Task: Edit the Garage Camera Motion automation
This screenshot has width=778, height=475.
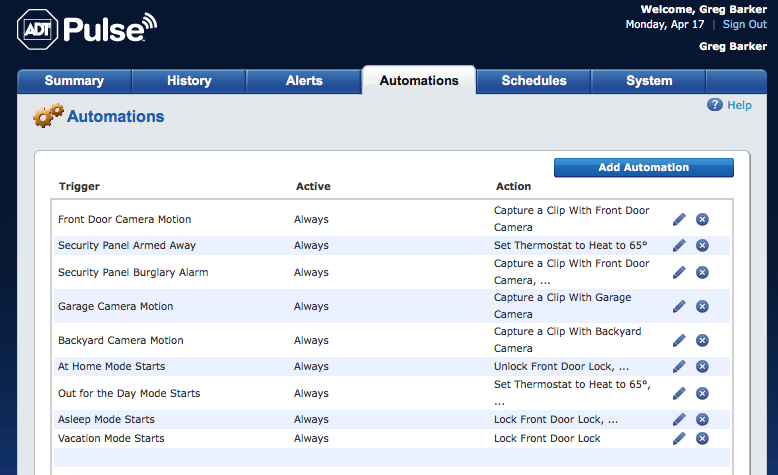Action: [679, 306]
